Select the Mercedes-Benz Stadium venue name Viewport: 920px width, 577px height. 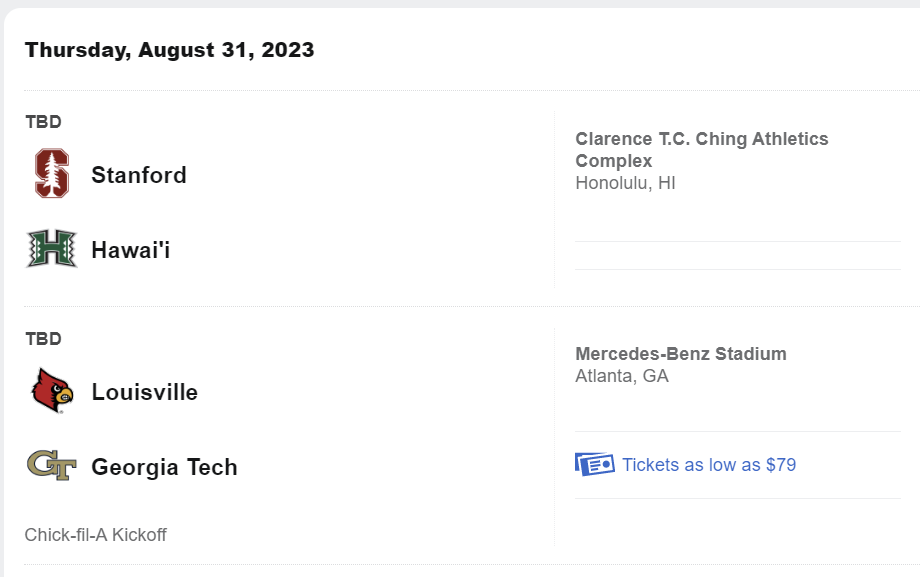pos(681,354)
